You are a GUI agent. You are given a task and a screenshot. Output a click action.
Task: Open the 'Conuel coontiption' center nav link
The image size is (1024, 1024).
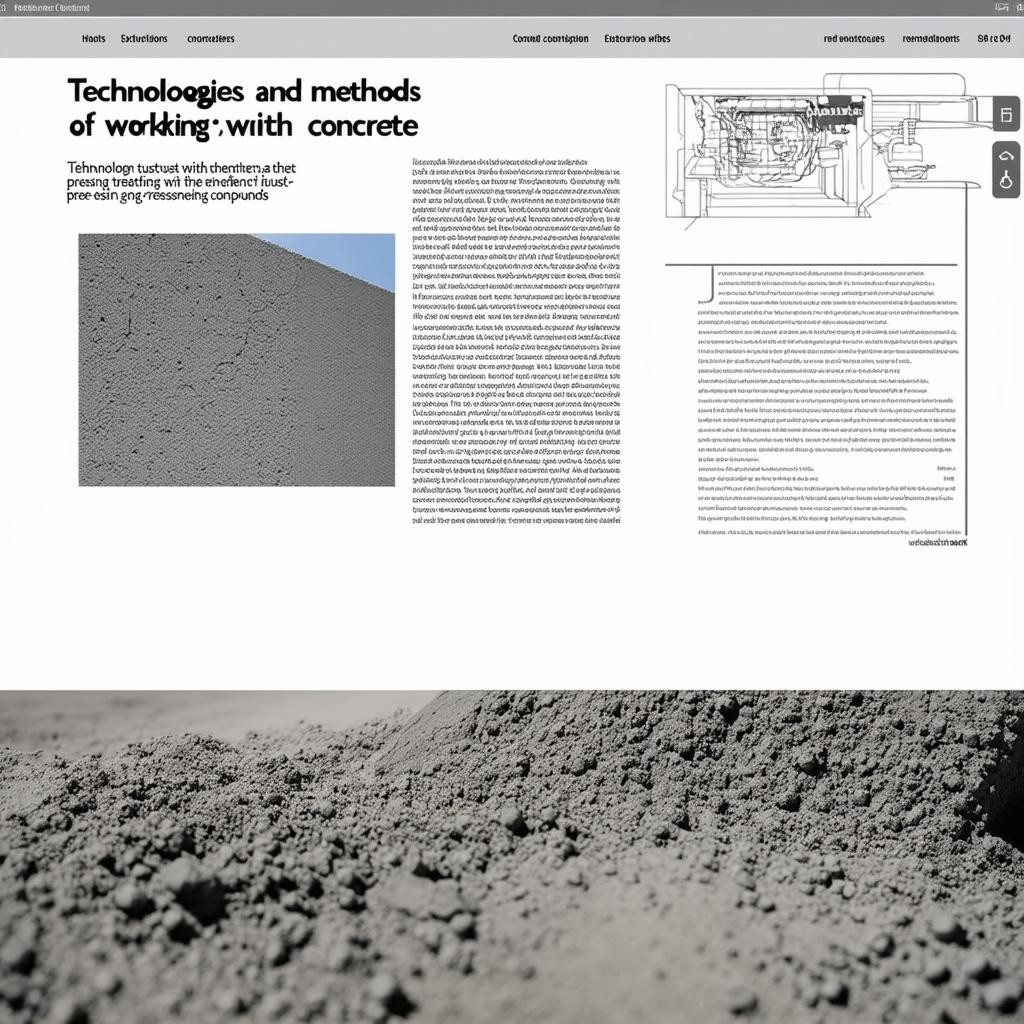coord(549,39)
